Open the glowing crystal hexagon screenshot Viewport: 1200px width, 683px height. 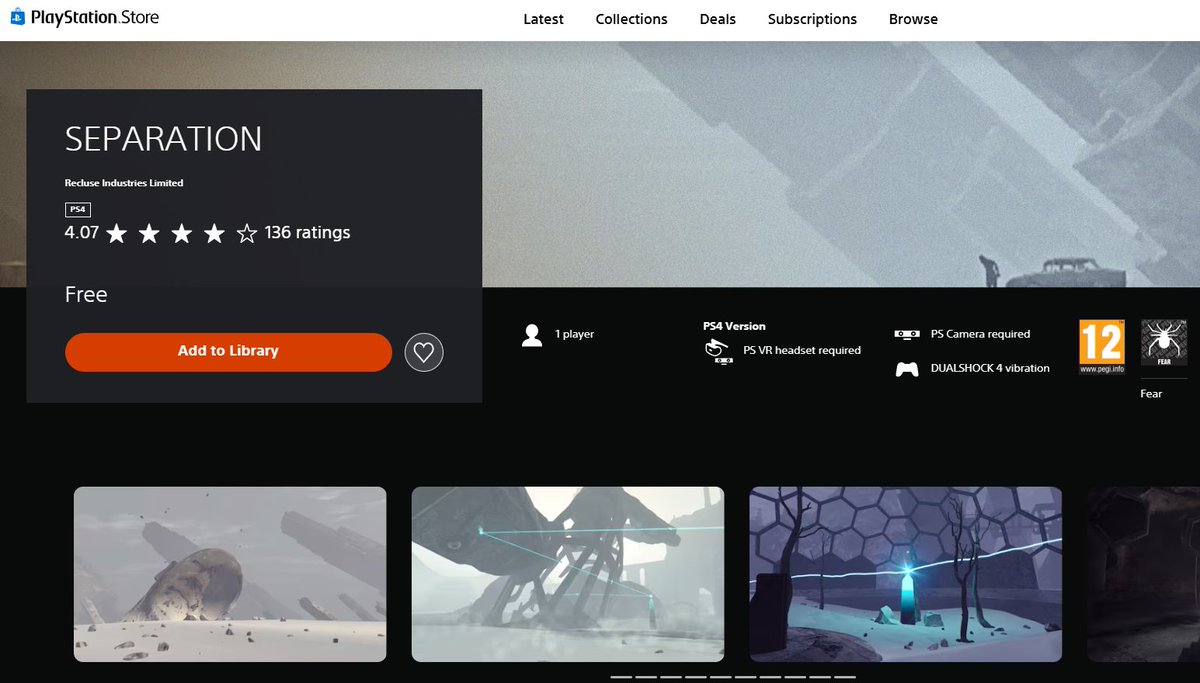pos(906,574)
